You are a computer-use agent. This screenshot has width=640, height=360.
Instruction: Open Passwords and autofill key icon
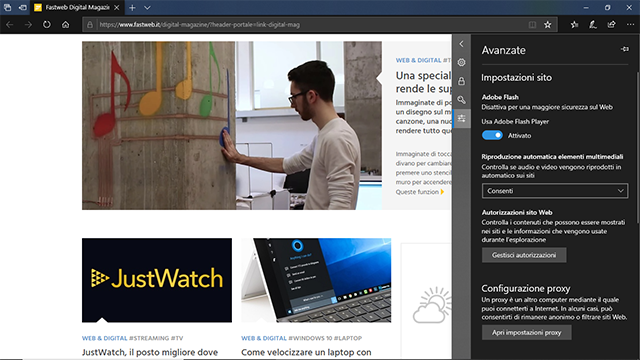pyautogui.click(x=461, y=100)
